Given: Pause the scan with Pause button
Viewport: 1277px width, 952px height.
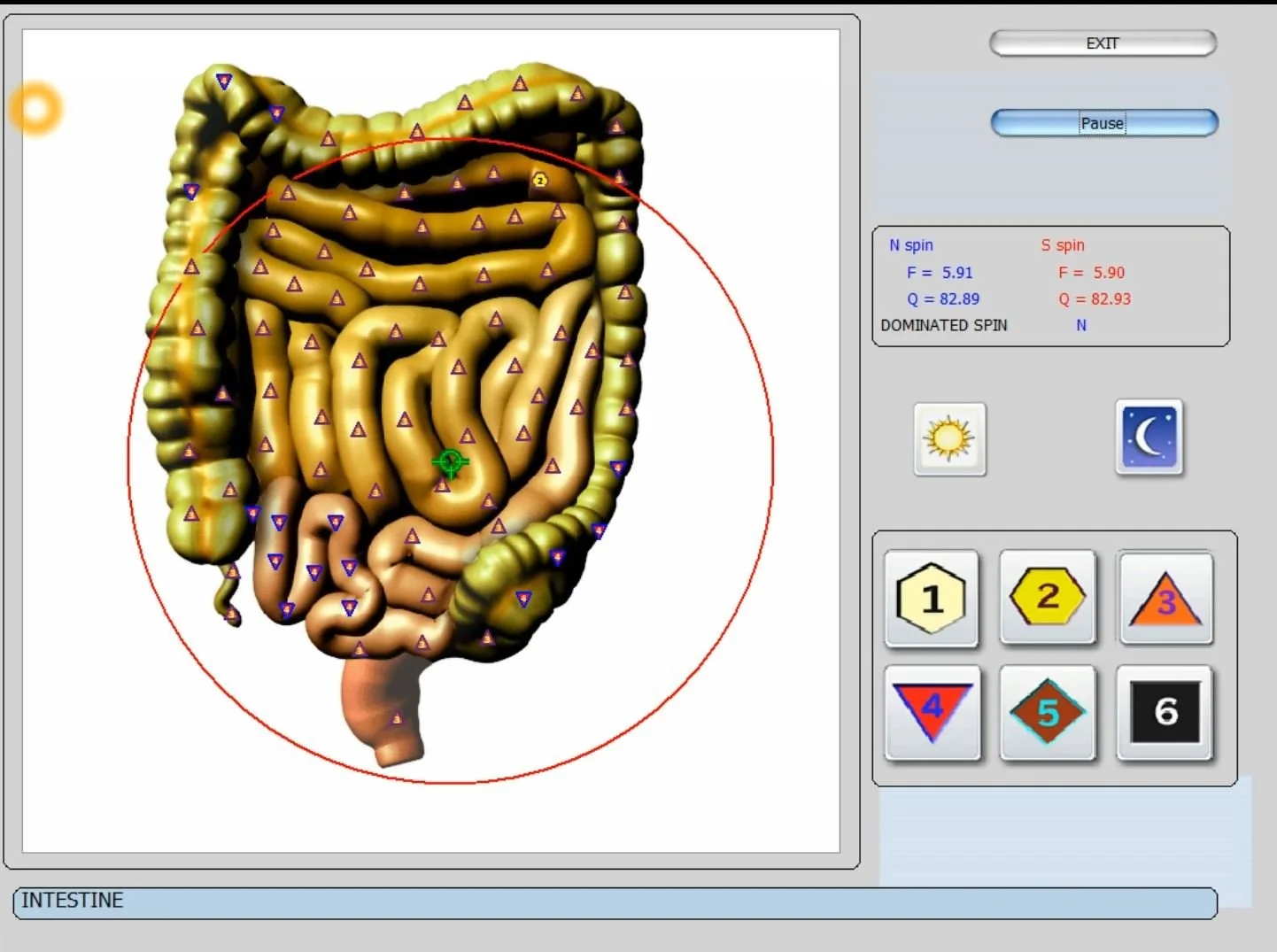Looking at the screenshot, I should click(x=1103, y=123).
